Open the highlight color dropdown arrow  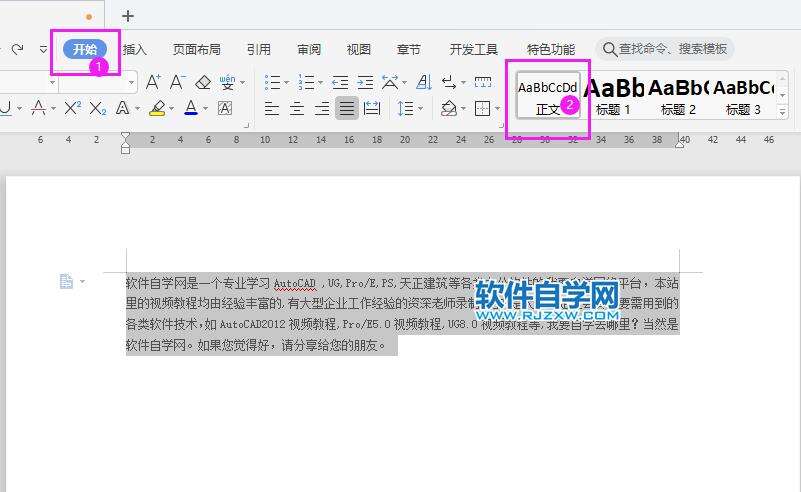pyautogui.click(x=171, y=108)
